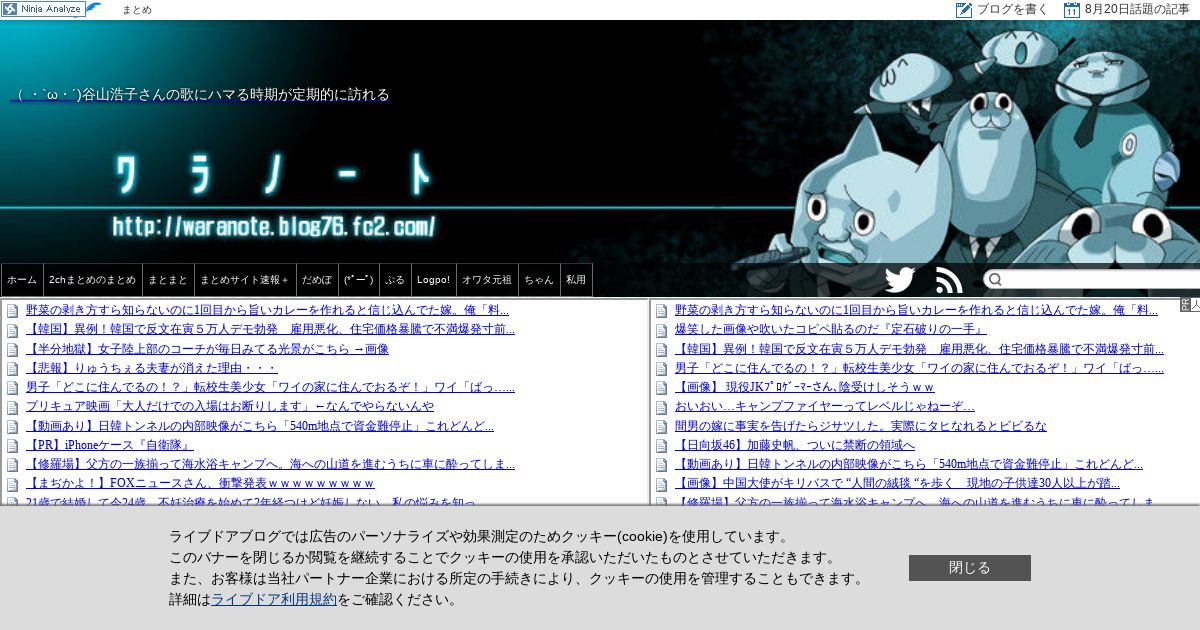Open the 【動画あり】日韓トンネル article in the right list
Screen dimensions: 1200x630
click(x=909, y=464)
